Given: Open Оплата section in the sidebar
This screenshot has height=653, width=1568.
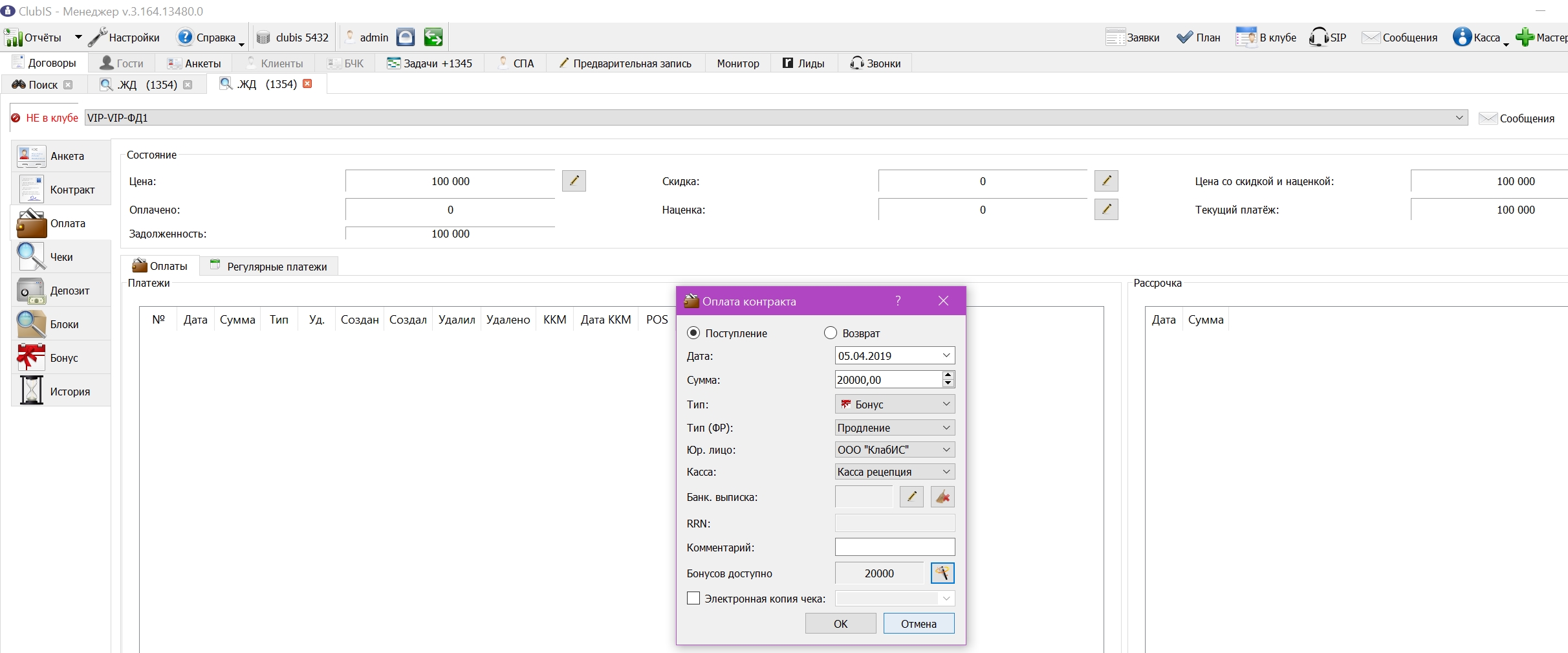Looking at the screenshot, I should coord(61,223).
